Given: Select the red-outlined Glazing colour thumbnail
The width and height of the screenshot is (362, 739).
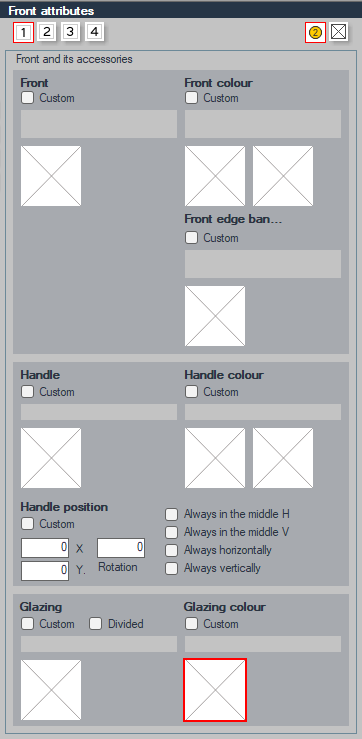Looking at the screenshot, I should click(215, 690).
